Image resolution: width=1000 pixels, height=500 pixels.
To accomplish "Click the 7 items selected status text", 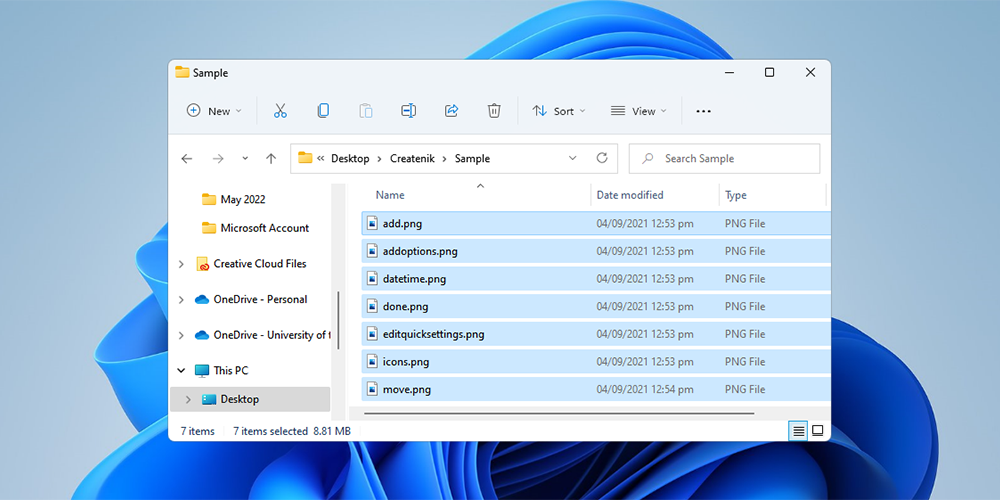I will 270,431.
